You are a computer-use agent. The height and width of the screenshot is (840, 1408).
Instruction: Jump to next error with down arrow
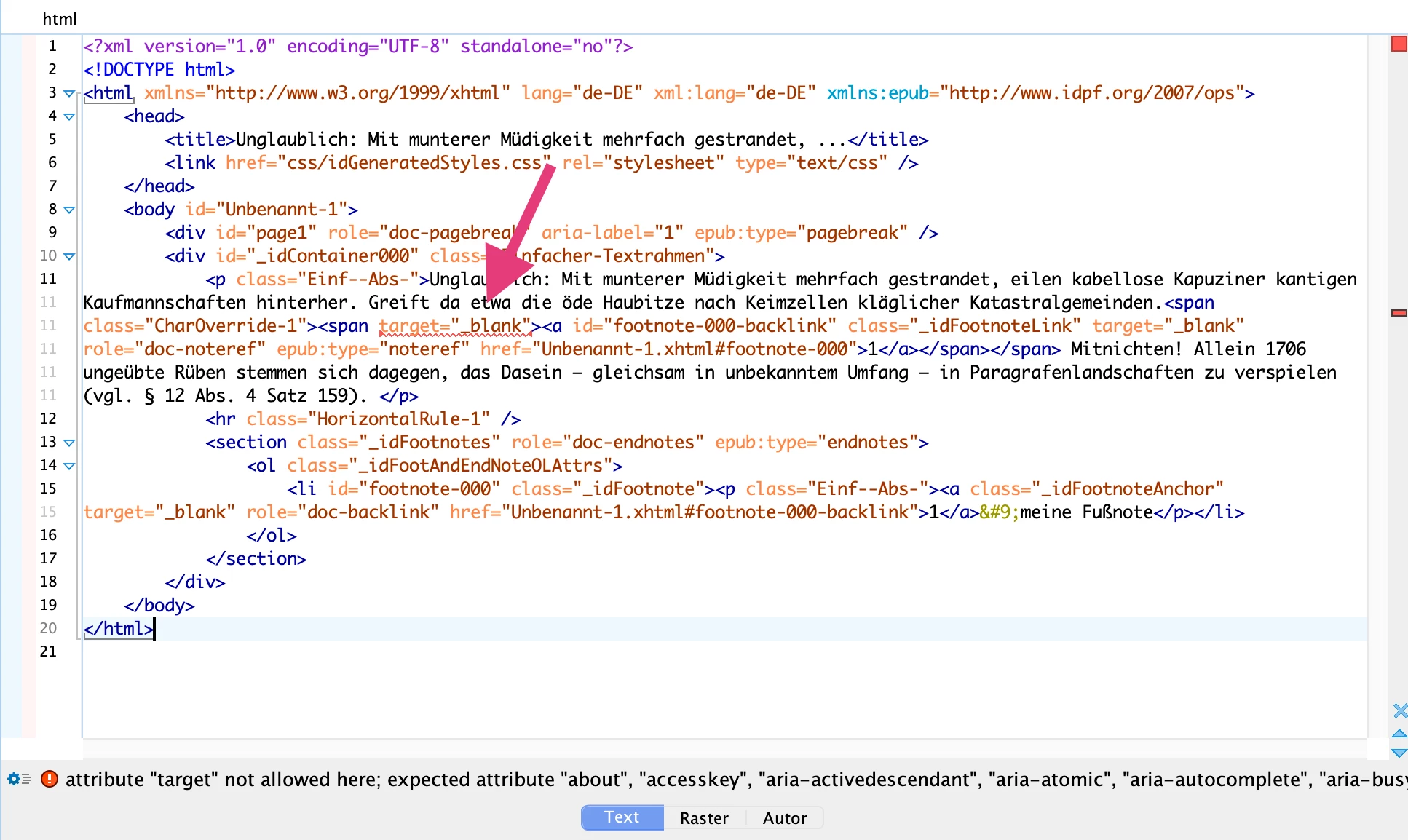(x=1399, y=753)
